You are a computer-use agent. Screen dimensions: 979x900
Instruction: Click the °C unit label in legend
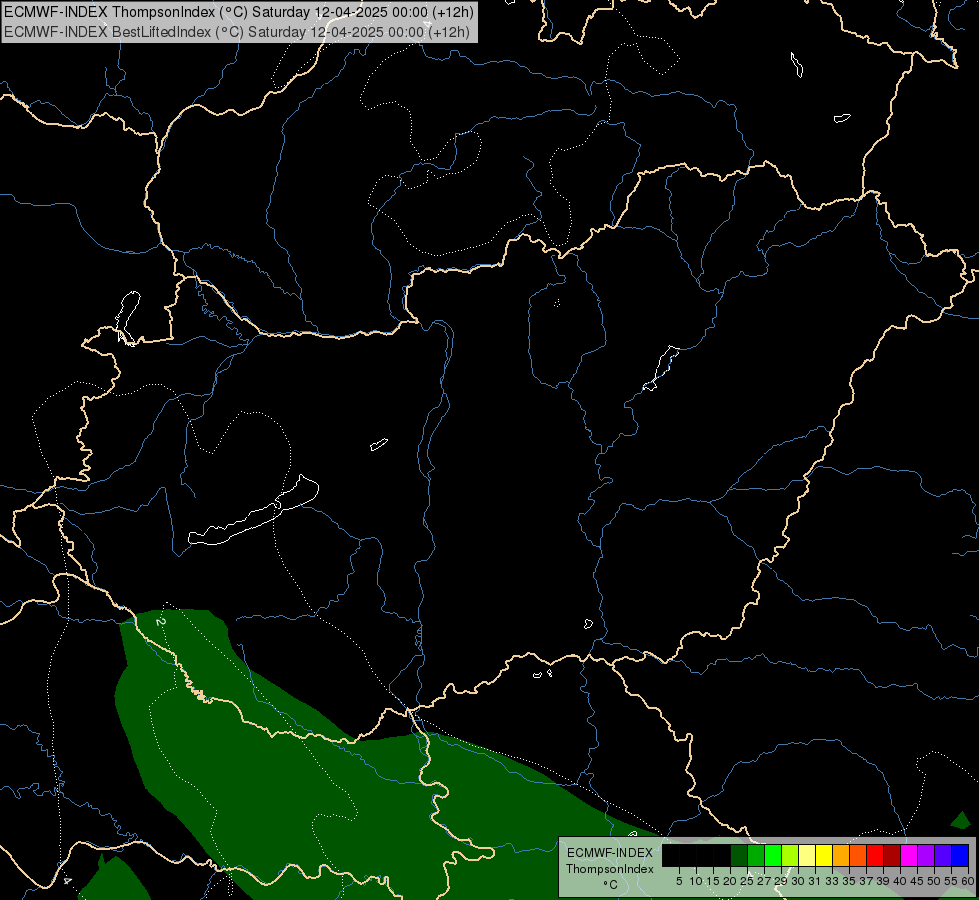(x=611, y=884)
